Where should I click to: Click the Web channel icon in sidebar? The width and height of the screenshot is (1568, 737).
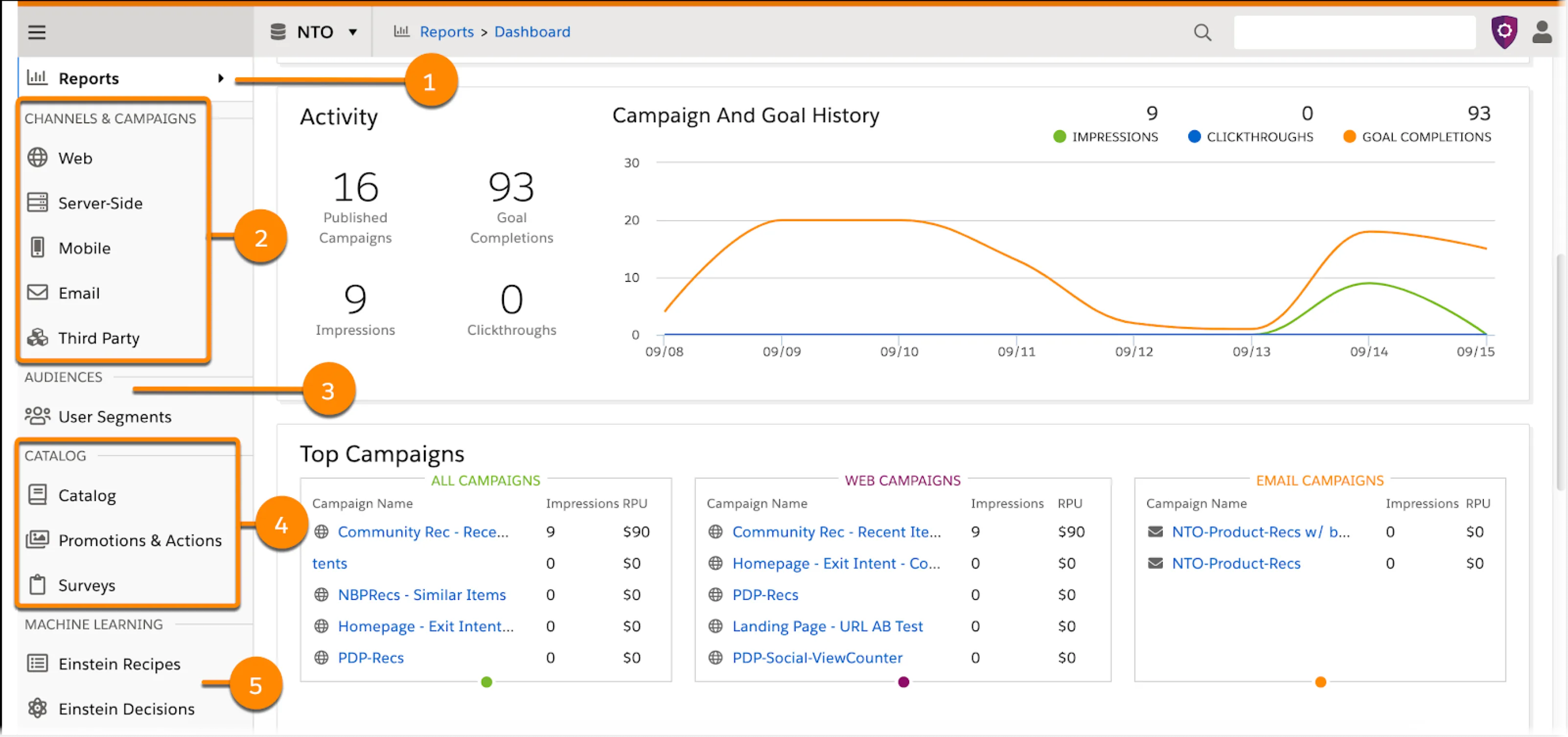tap(37, 157)
